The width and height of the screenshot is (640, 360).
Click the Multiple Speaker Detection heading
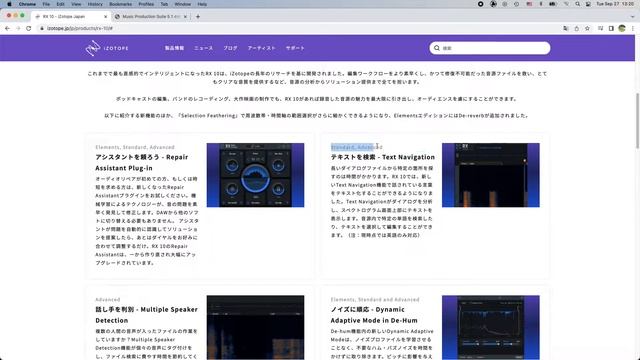146,315
